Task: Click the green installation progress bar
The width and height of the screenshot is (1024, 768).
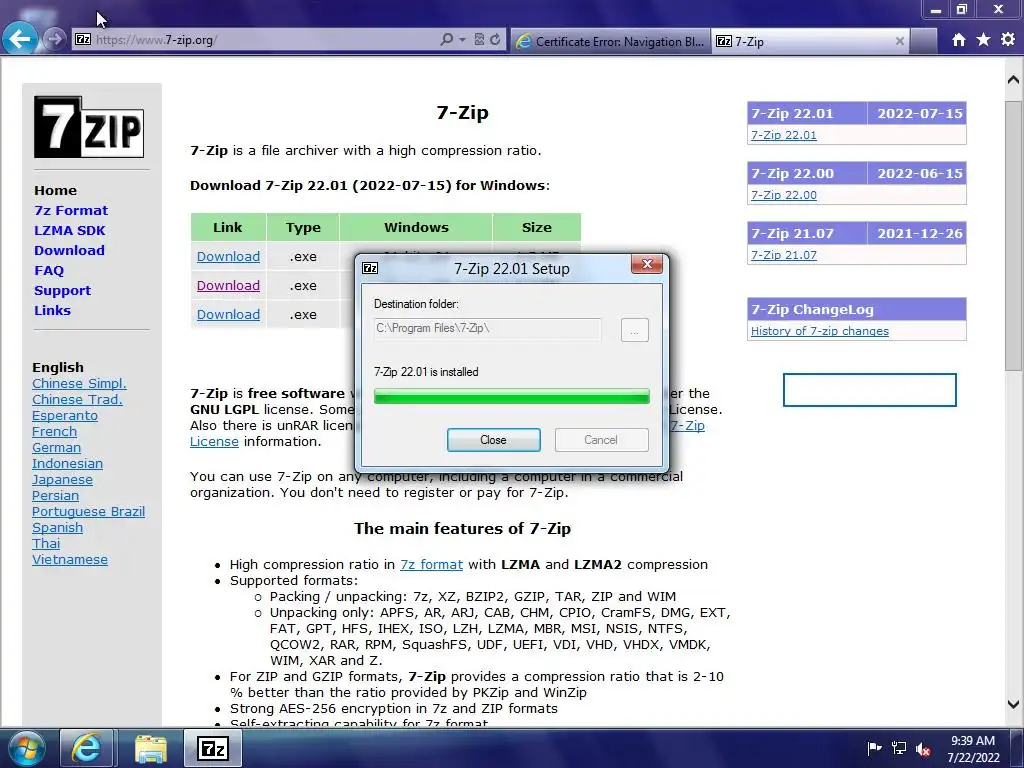Action: pyautogui.click(x=511, y=396)
